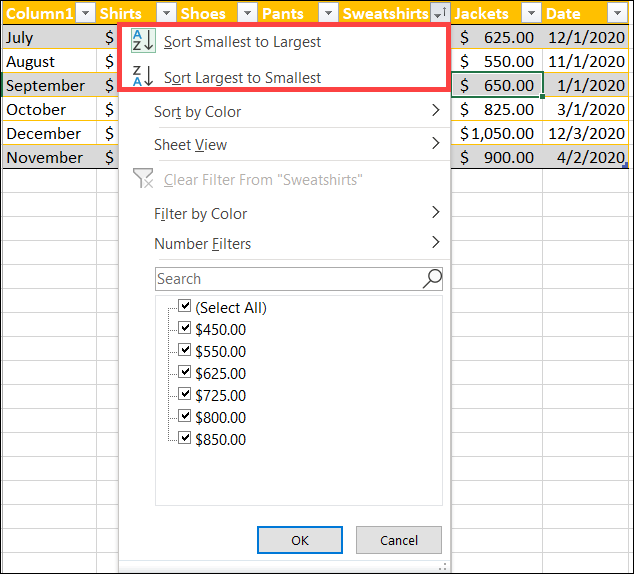This screenshot has width=634, height=574.
Task: Click the Cancel button
Action: (398, 540)
